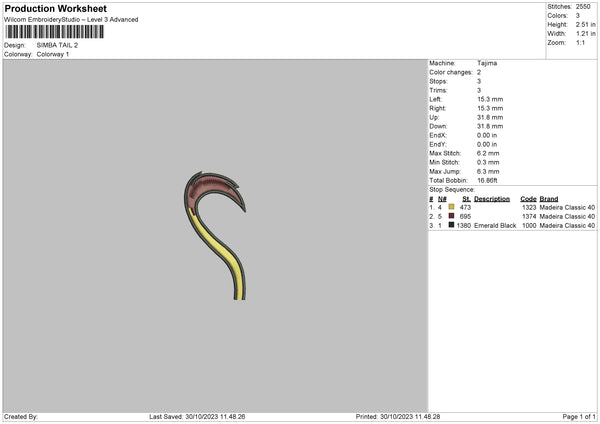Click 'Wilcom EmbroideryStudio – Level 3 Advanced' text
The image size is (600, 424).
[71, 20]
